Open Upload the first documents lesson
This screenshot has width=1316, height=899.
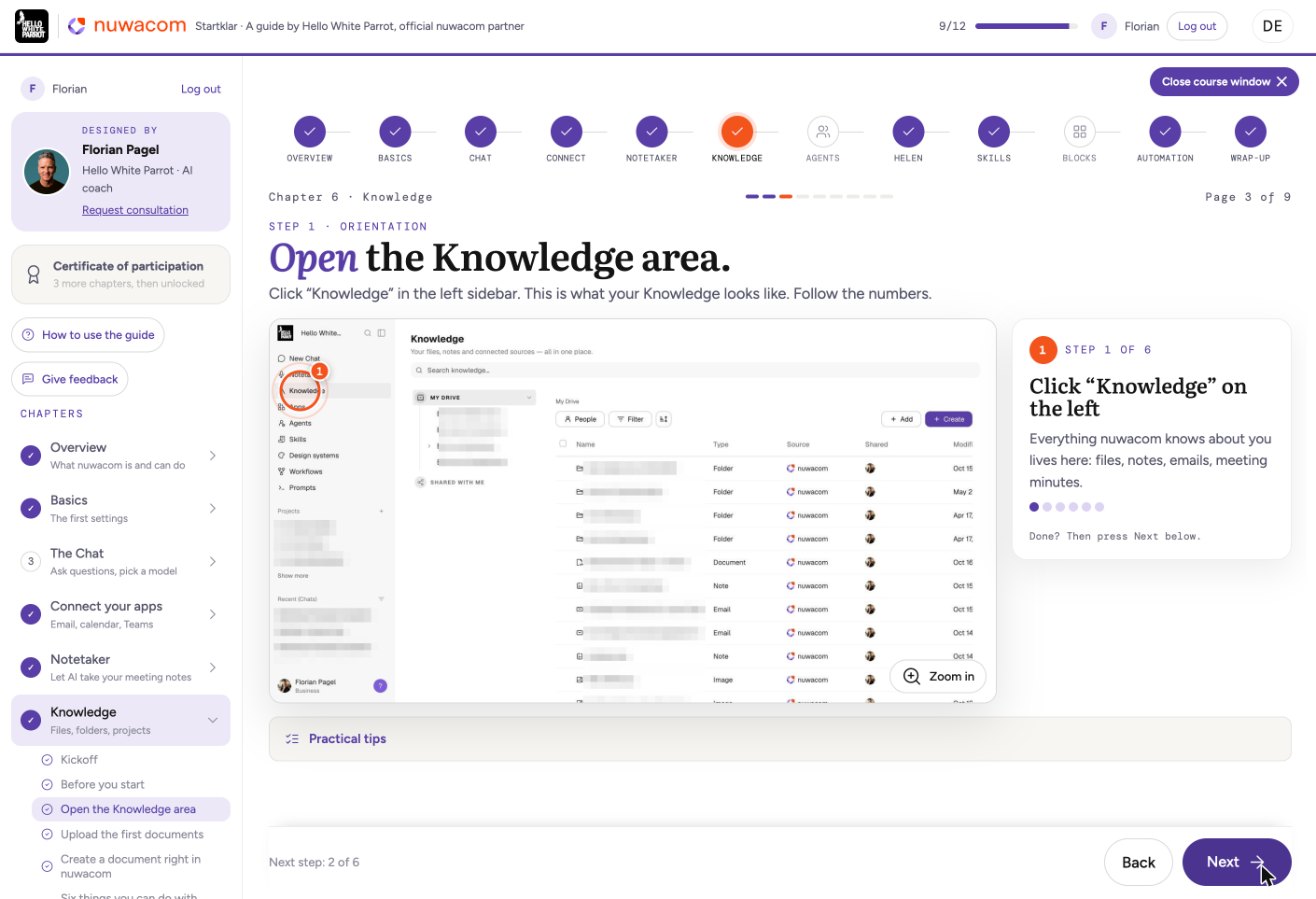pyautogui.click(x=131, y=834)
